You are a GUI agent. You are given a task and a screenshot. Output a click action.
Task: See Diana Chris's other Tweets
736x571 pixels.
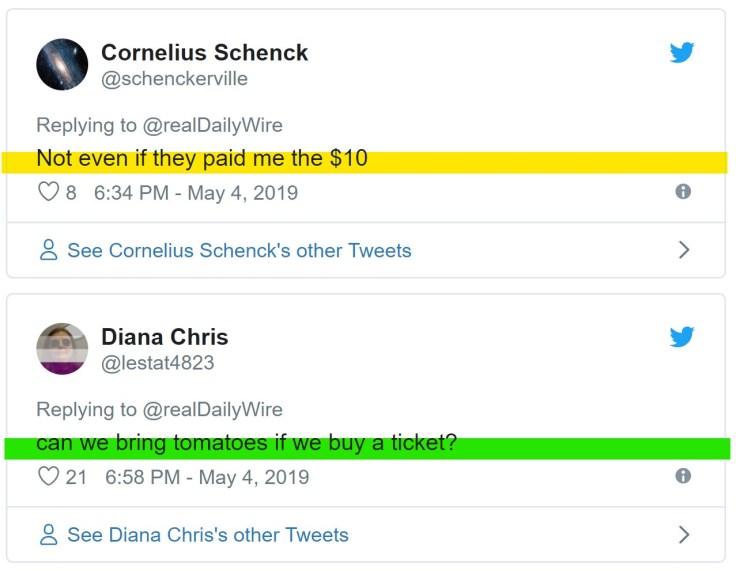tap(208, 535)
